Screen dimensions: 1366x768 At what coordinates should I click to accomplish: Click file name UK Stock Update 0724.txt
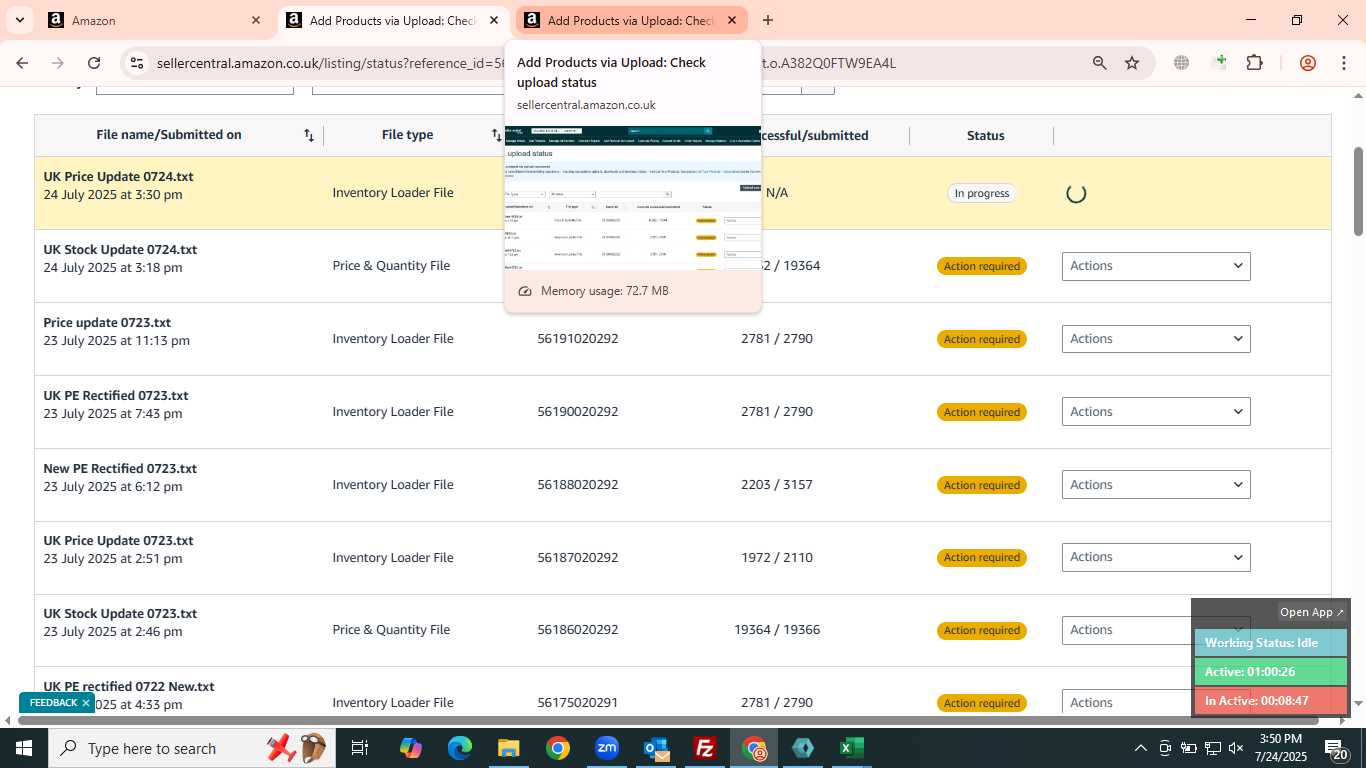[x=120, y=250]
